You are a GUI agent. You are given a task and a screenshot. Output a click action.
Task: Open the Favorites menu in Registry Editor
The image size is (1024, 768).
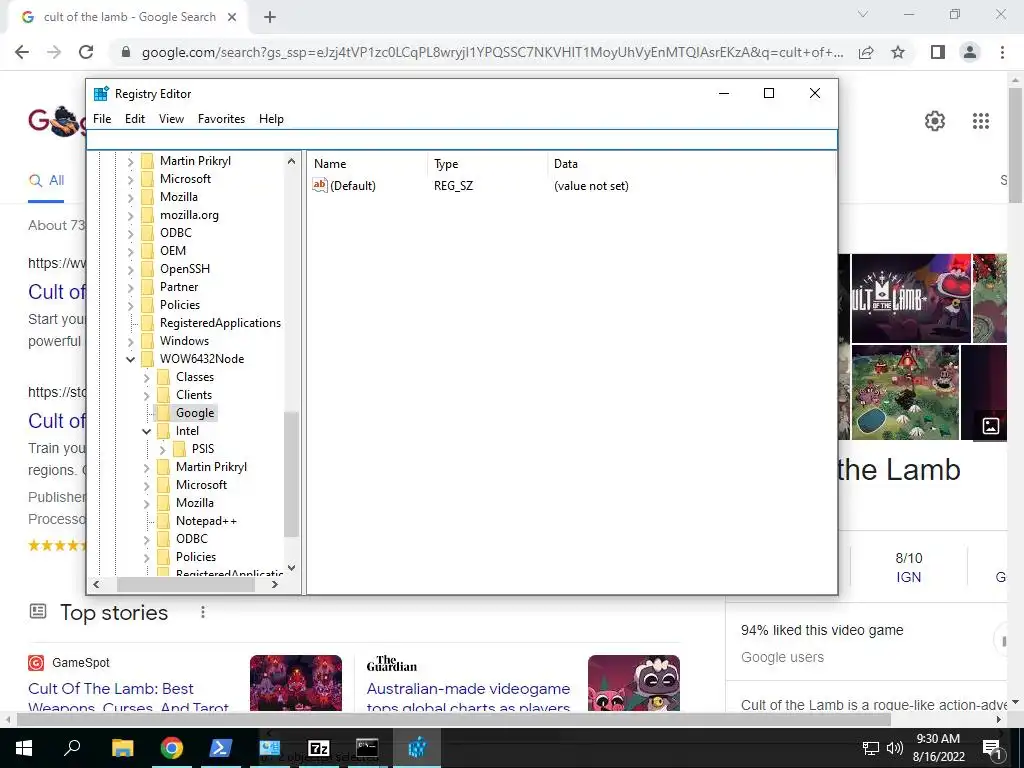coord(221,119)
